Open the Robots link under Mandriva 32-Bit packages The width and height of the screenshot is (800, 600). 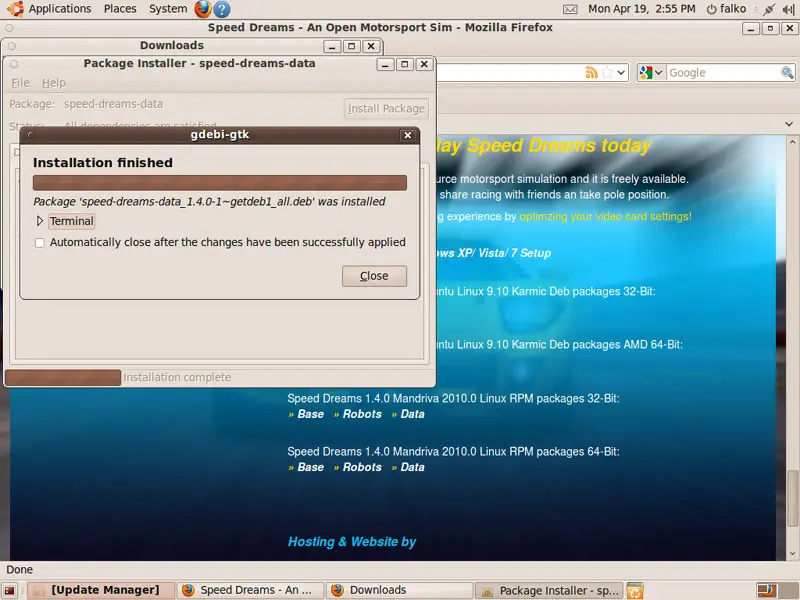pyautogui.click(x=362, y=414)
